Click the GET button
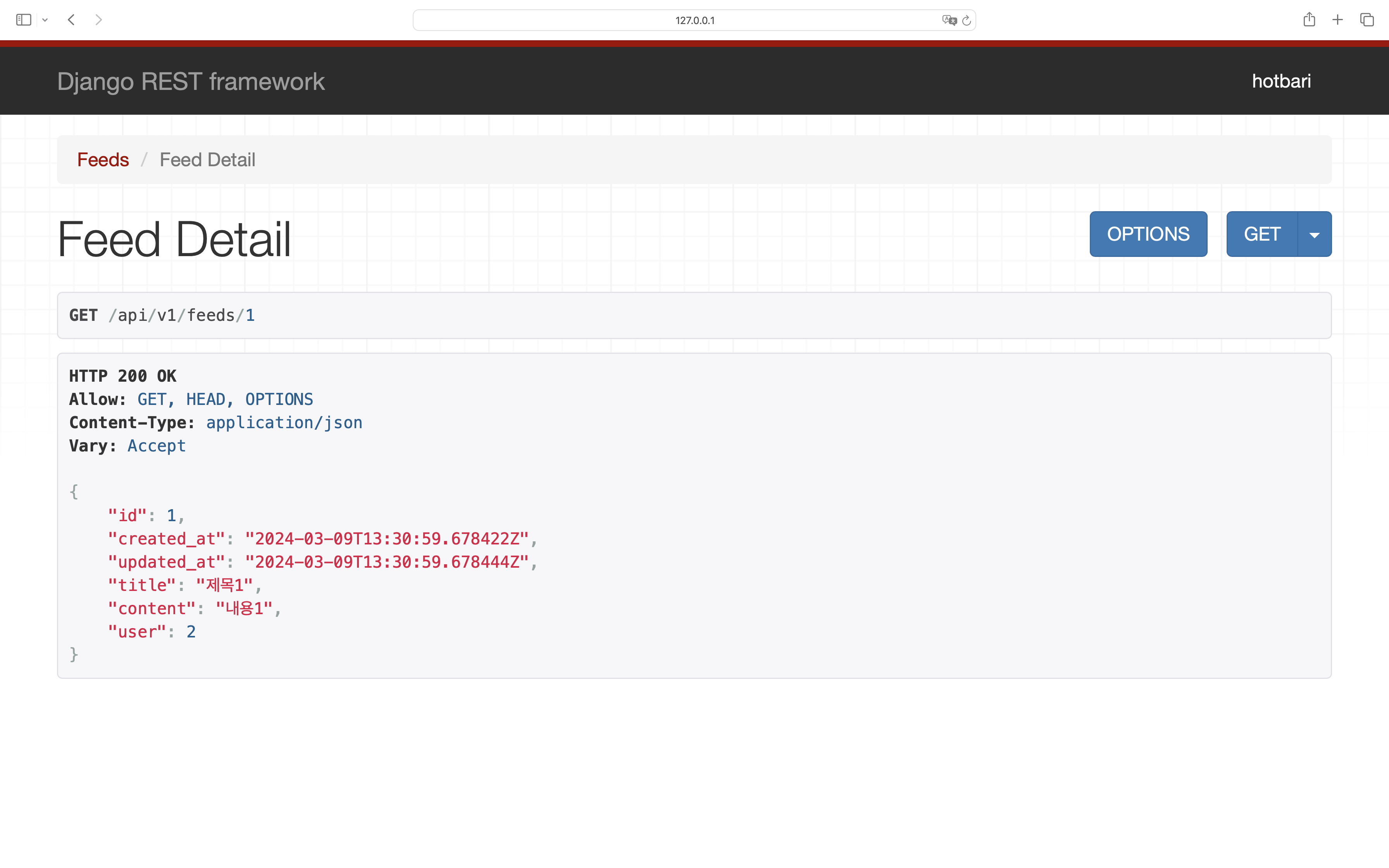The image size is (1389, 868). tap(1262, 234)
